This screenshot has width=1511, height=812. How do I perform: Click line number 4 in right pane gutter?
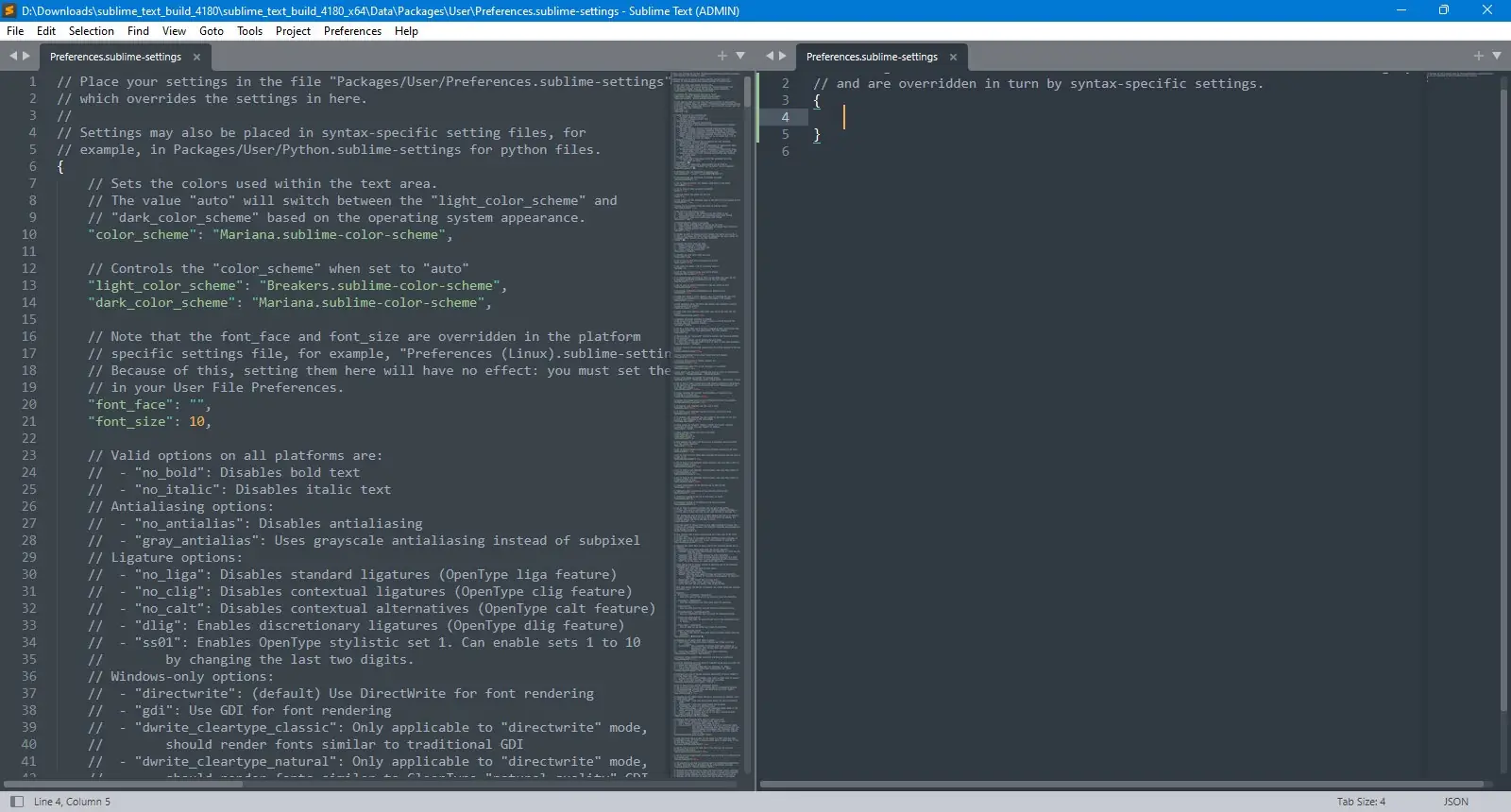[x=785, y=118]
